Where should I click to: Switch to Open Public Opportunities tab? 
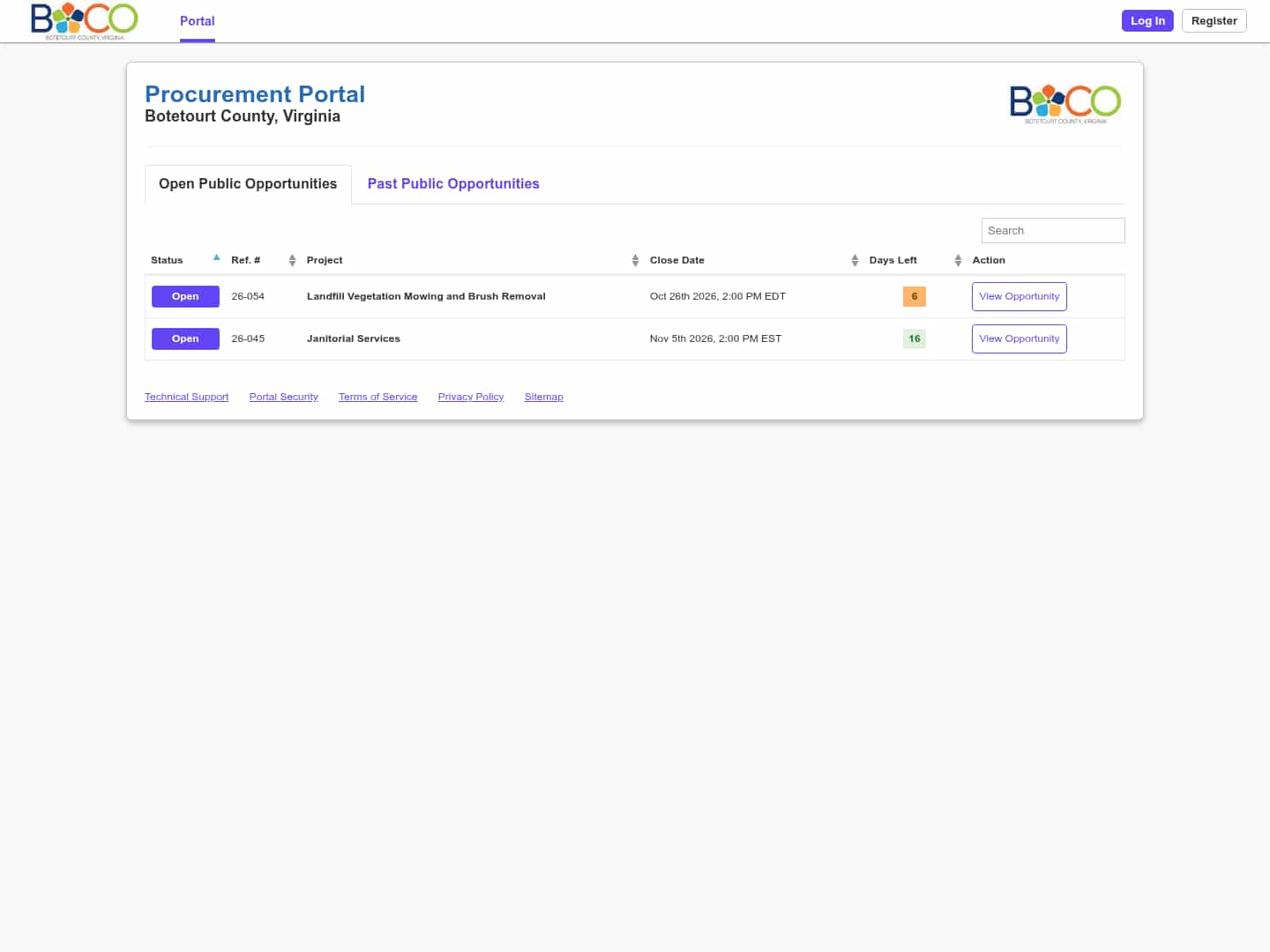point(248,183)
